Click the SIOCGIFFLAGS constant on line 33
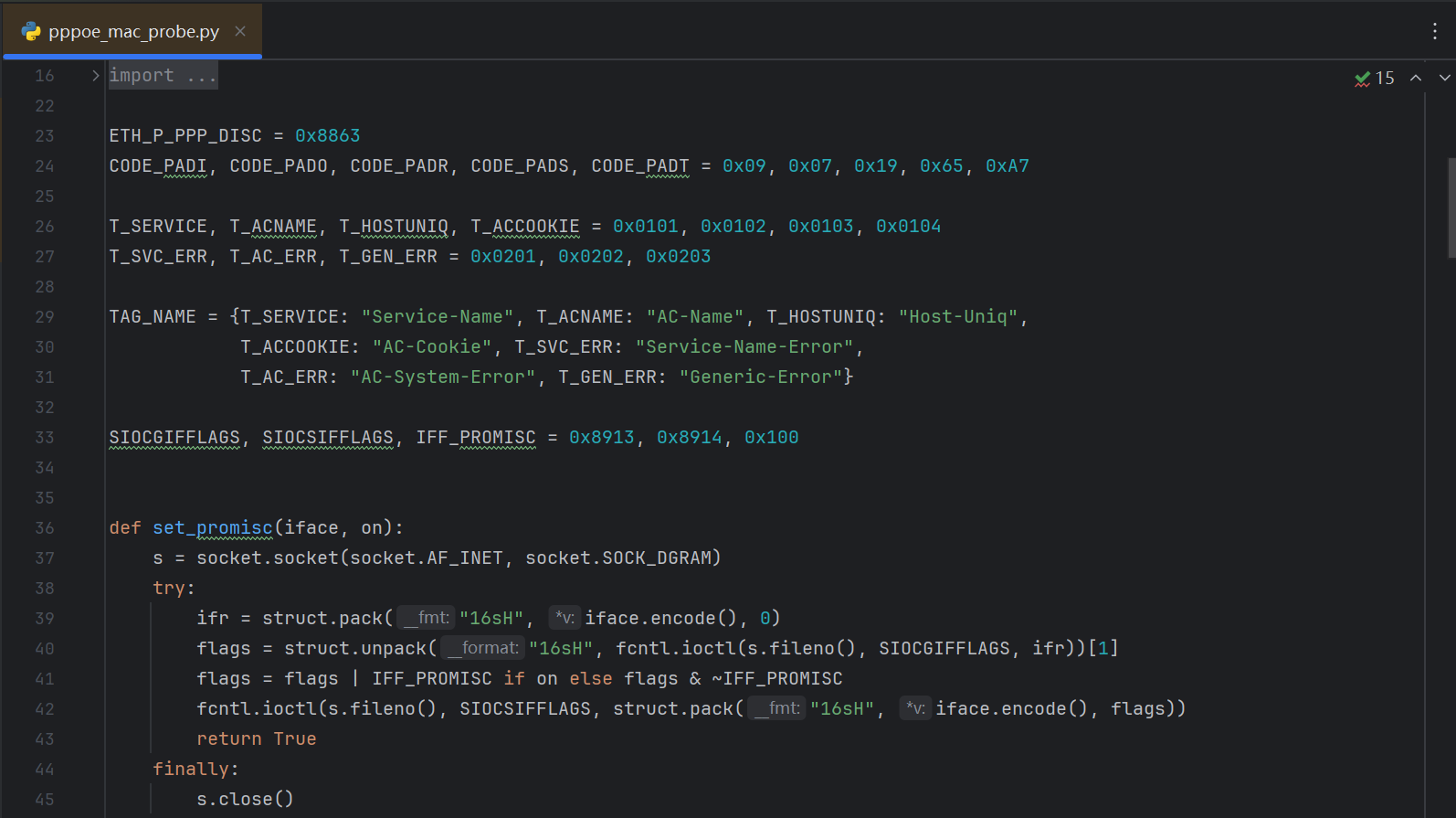The width and height of the screenshot is (1456, 818). tap(174, 438)
